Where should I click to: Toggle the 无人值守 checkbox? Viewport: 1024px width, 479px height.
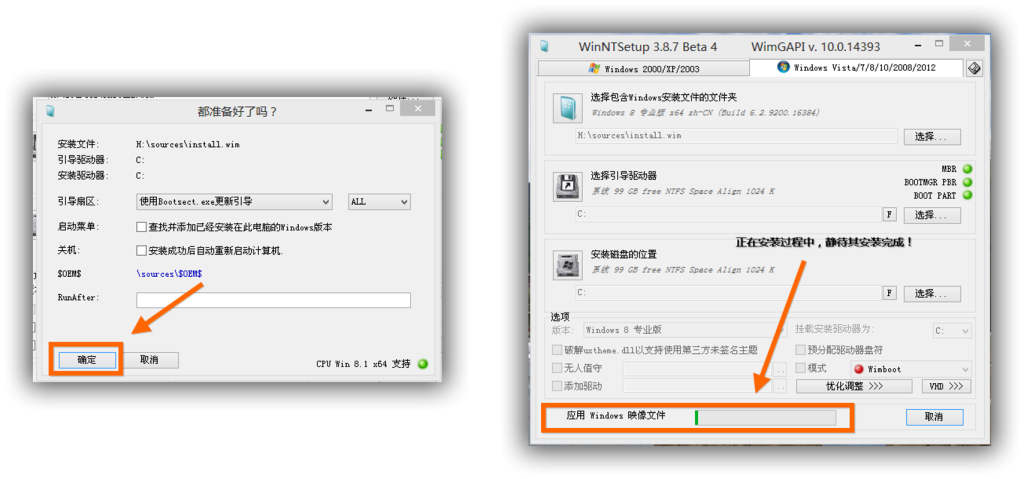[x=556, y=368]
